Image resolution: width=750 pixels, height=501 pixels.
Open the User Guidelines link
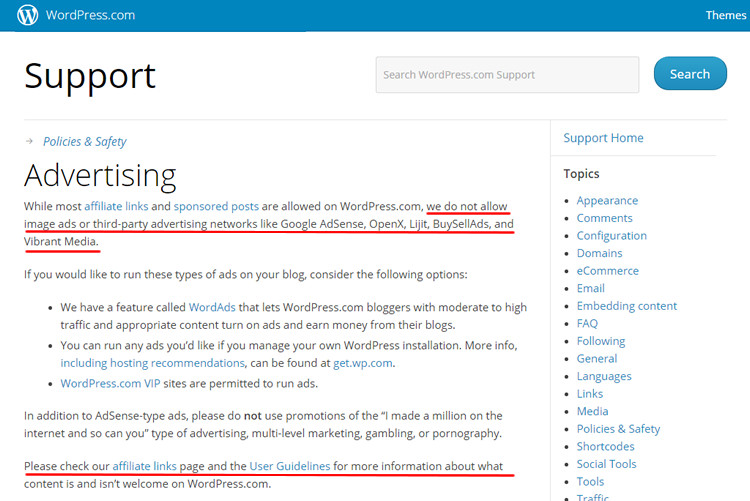(290, 466)
